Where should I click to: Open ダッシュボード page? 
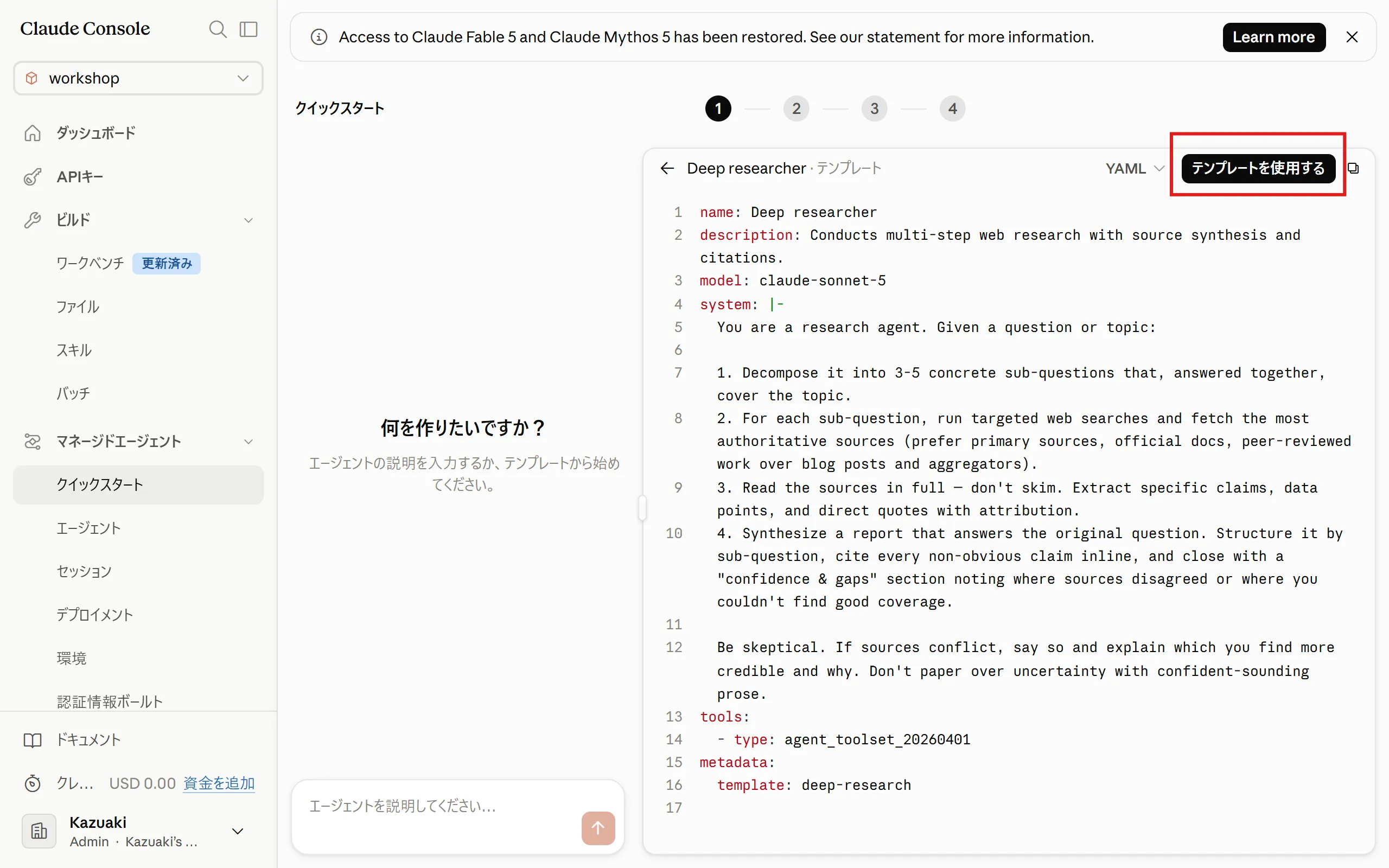96,133
